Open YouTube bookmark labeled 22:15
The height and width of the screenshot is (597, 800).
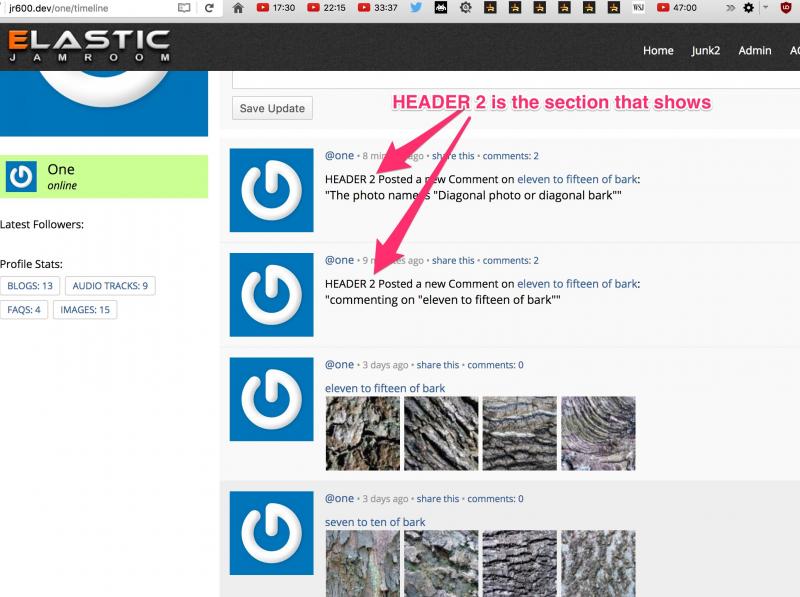tap(327, 8)
